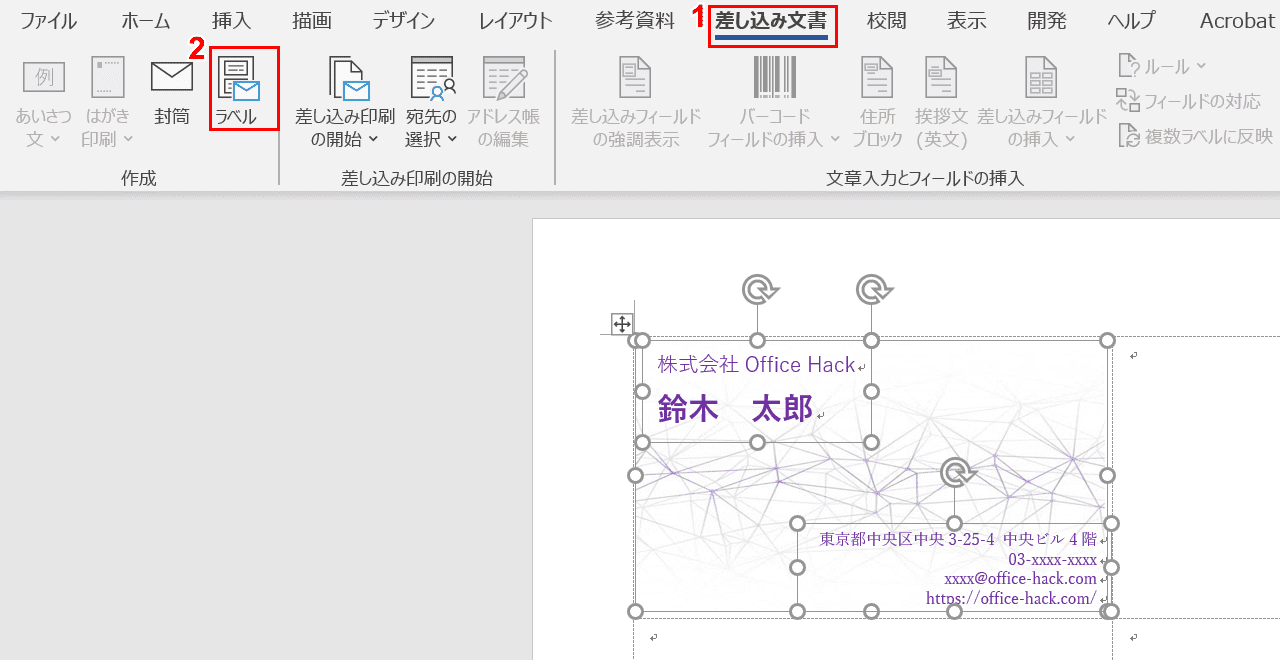Viewport: 1280px width, 660px height.
Task: Switch to the 表示 tab
Action: pos(967,21)
